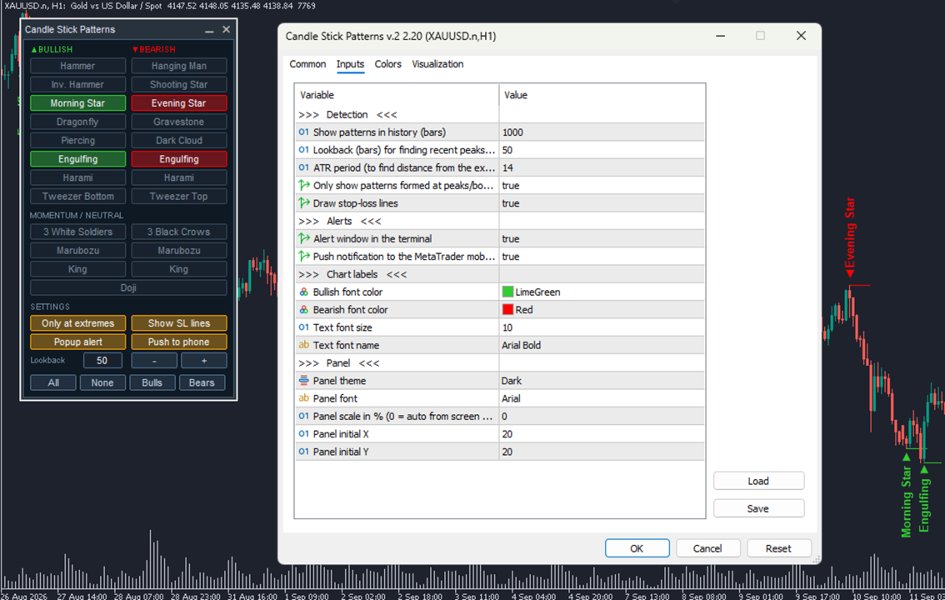Select the Inputs tab
This screenshot has height=600, width=945.
[350, 64]
